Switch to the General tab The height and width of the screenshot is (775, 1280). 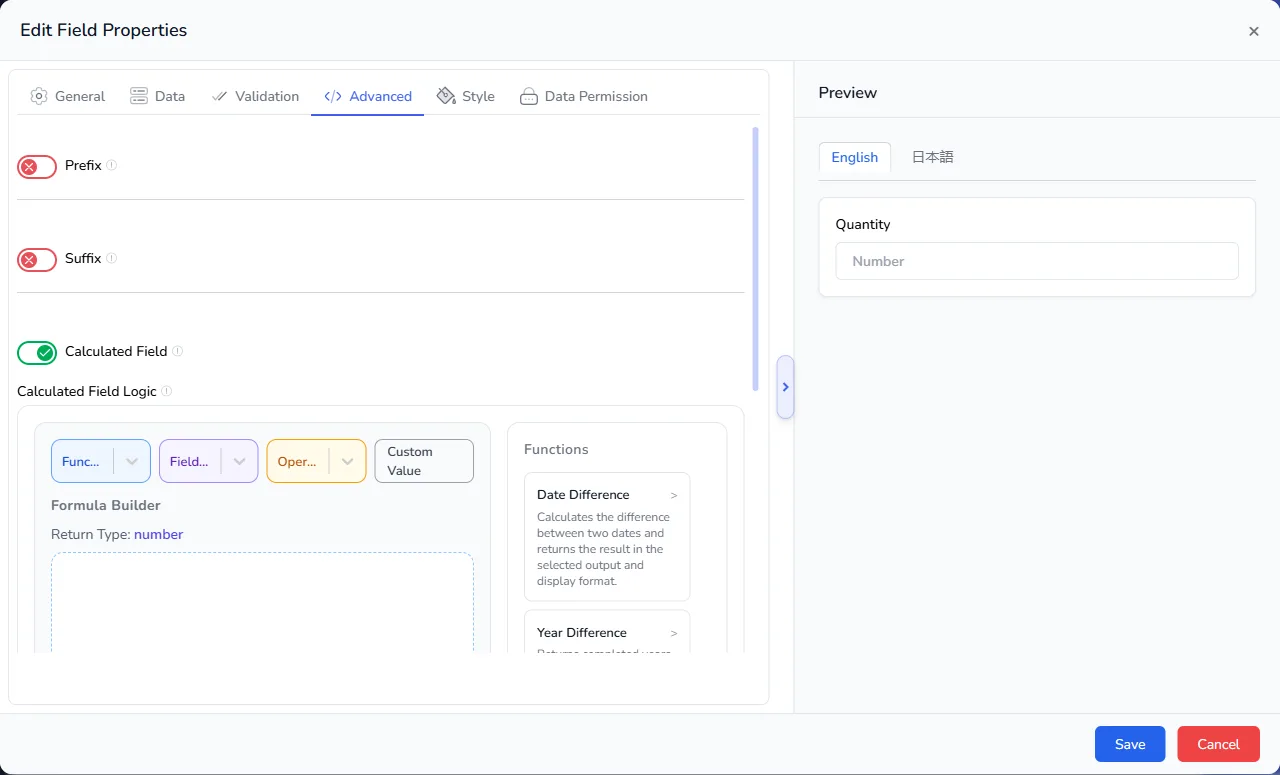tap(68, 96)
